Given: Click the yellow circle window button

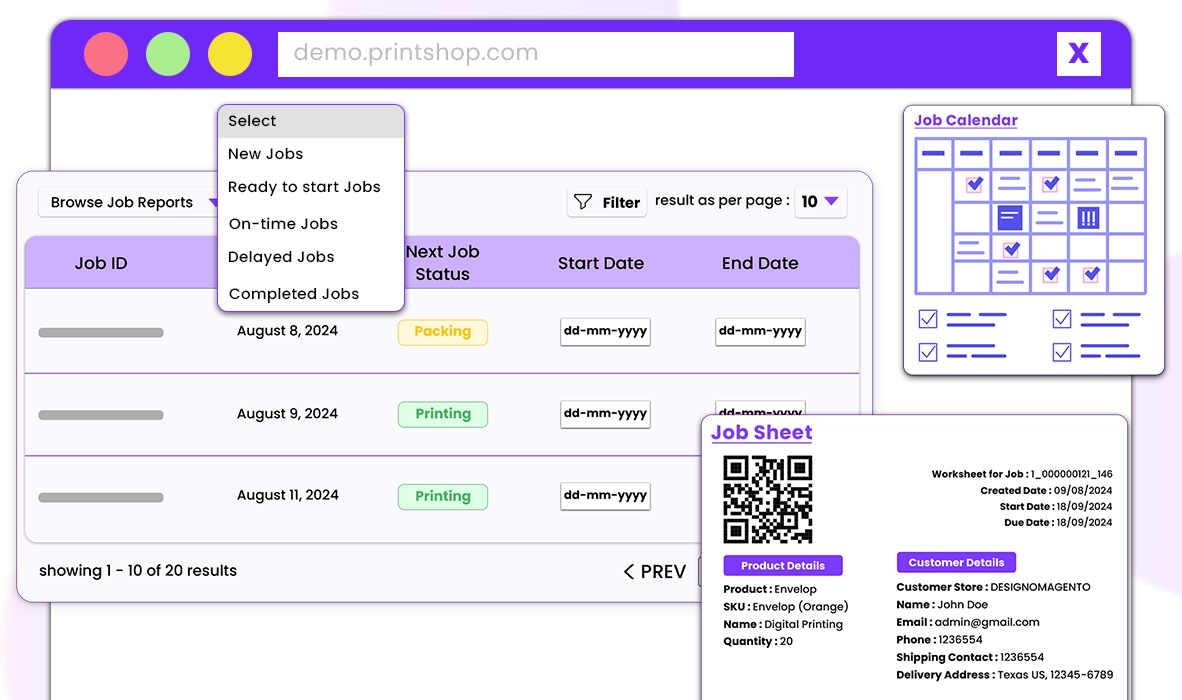Looking at the screenshot, I should 230,54.
